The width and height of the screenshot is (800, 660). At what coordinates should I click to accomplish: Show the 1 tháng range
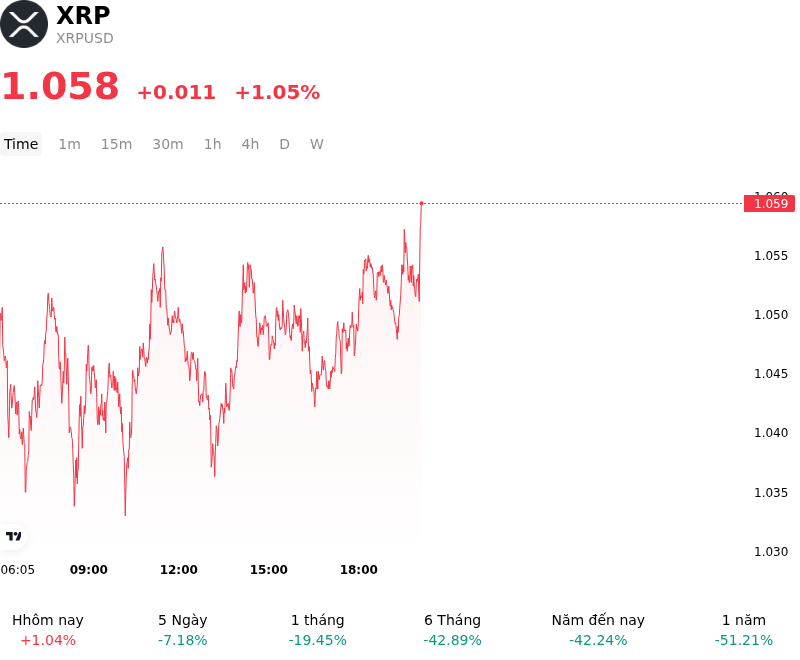[x=317, y=630]
